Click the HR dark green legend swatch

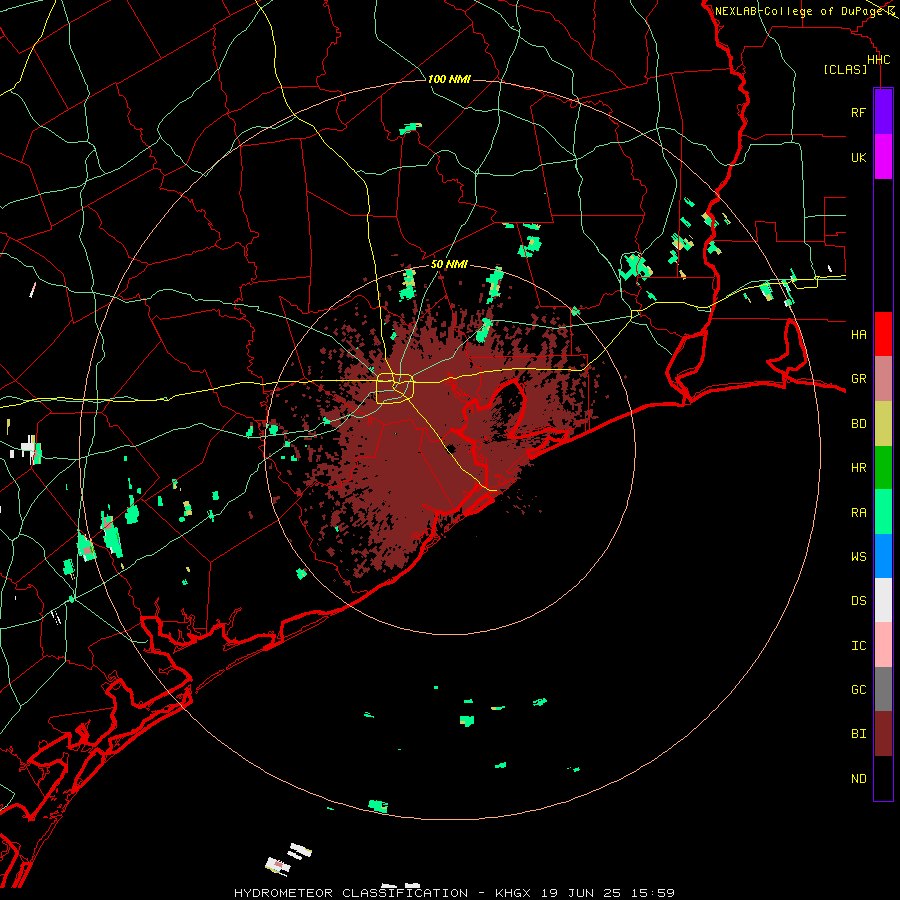point(883,467)
